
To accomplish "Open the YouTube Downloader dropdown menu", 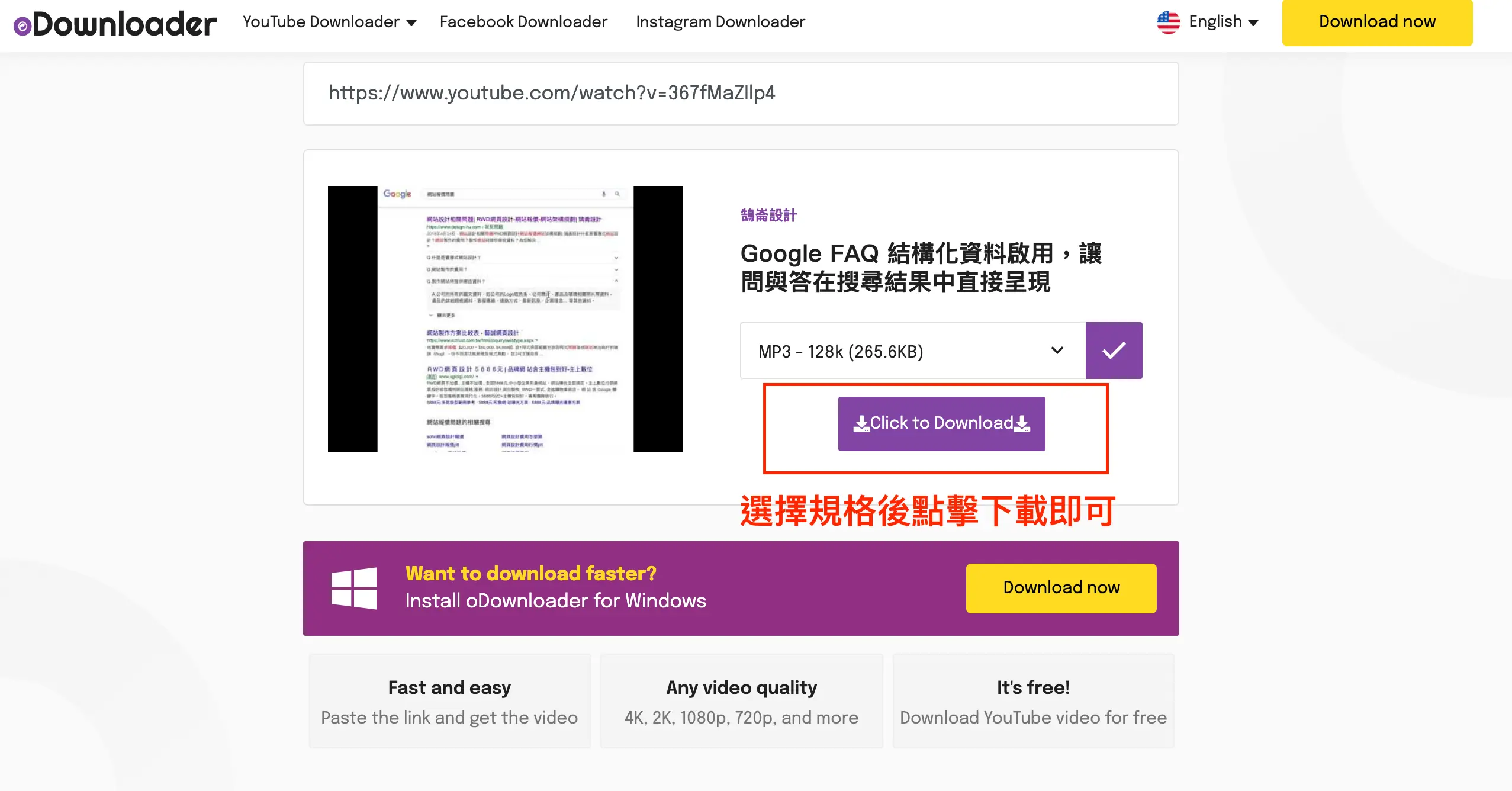I will point(330,22).
